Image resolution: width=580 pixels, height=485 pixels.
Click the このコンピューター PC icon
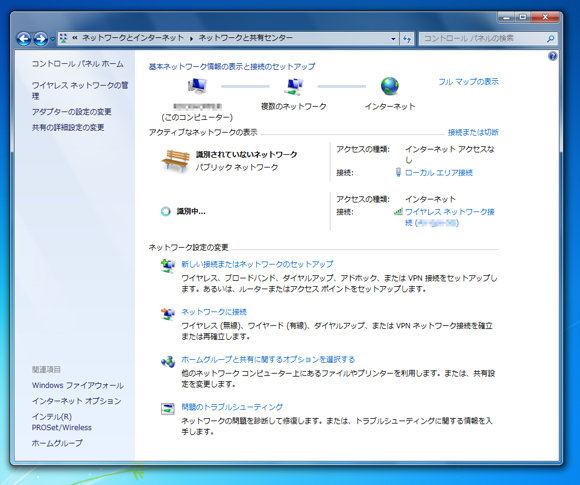pyautogui.click(x=197, y=87)
